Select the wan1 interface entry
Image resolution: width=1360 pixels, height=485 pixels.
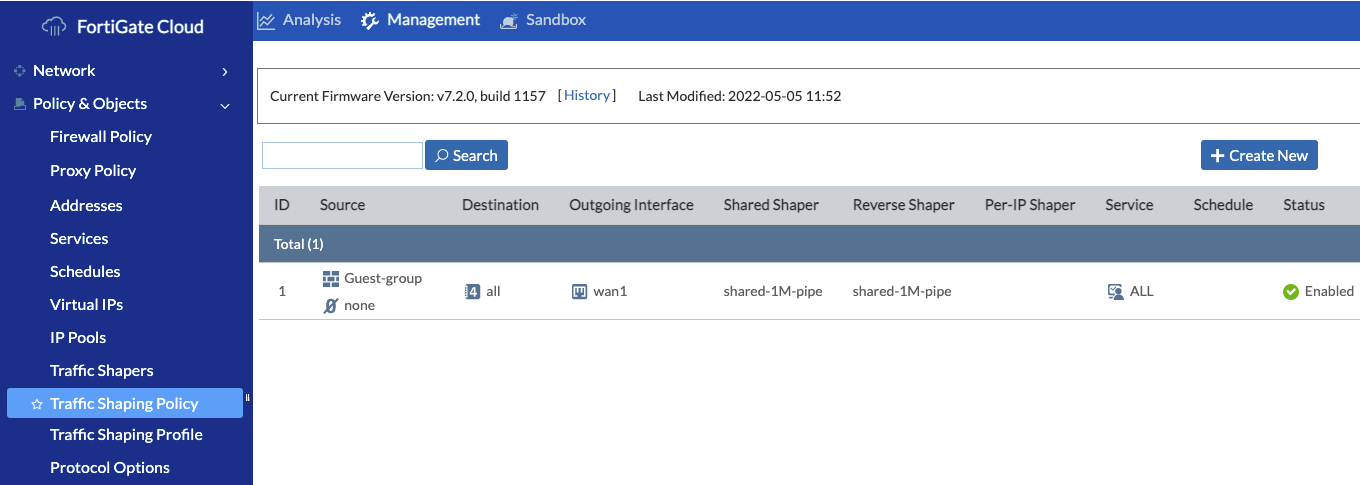click(x=610, y=292)
